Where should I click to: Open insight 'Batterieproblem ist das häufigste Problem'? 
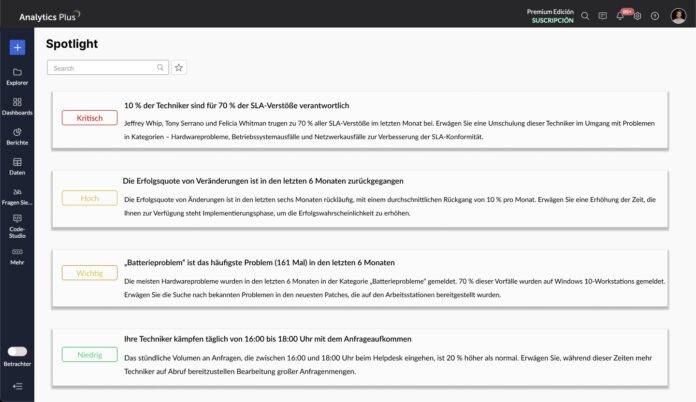[x=259, y=263]
